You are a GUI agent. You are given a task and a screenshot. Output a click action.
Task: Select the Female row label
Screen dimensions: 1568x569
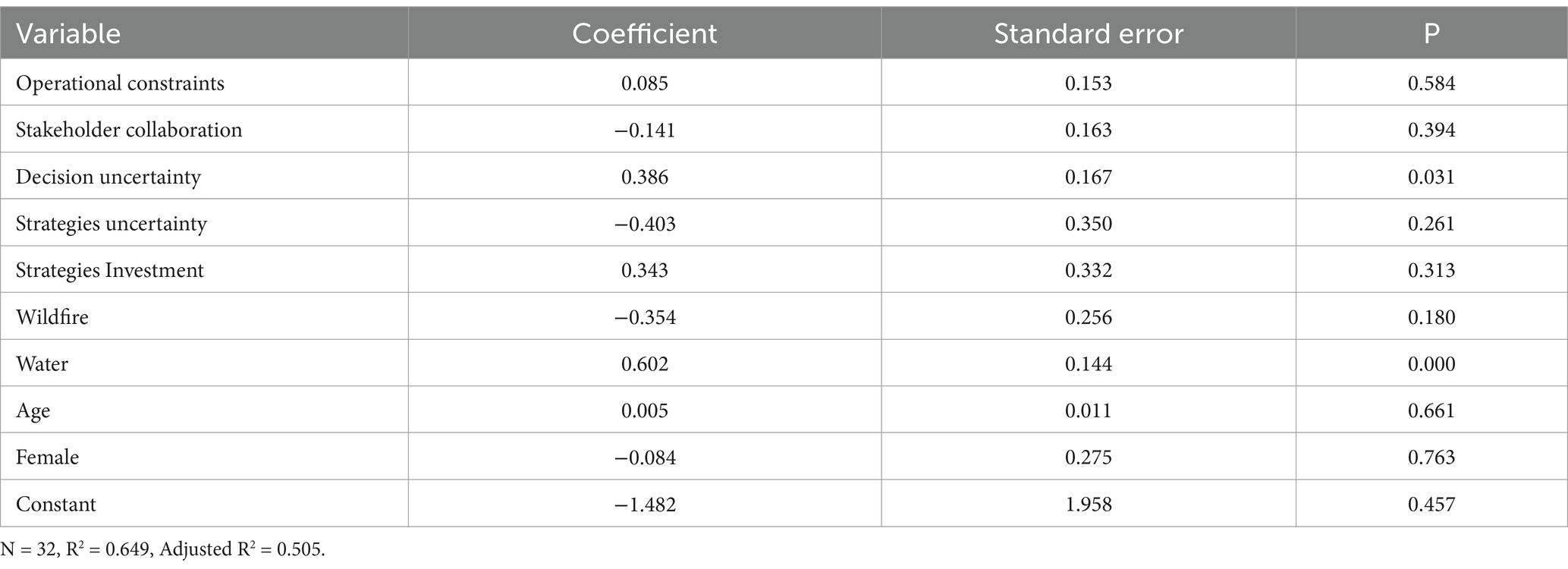(47, 457)
